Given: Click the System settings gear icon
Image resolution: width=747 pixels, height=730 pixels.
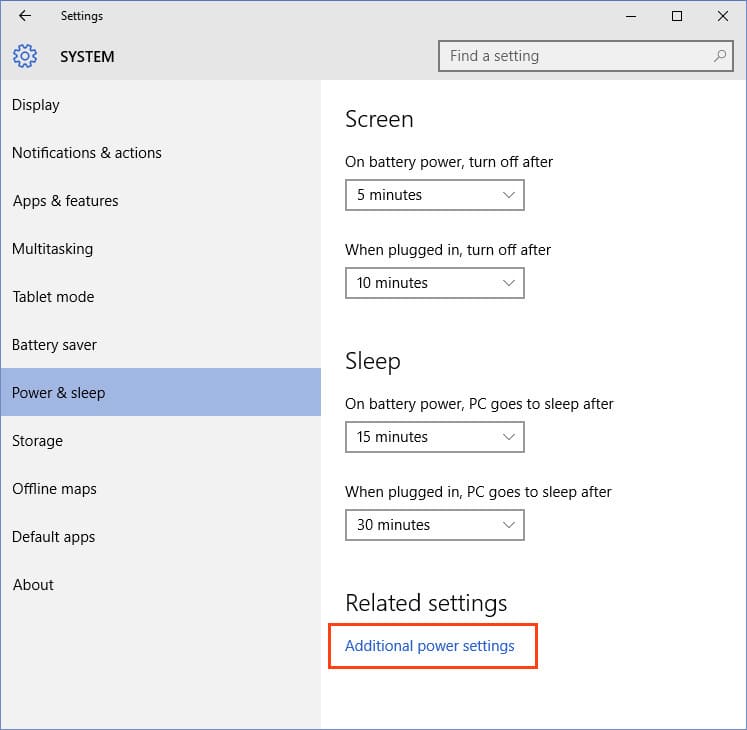Looking at the screenshot, I should pyautogui.click(x=26, y=56).
